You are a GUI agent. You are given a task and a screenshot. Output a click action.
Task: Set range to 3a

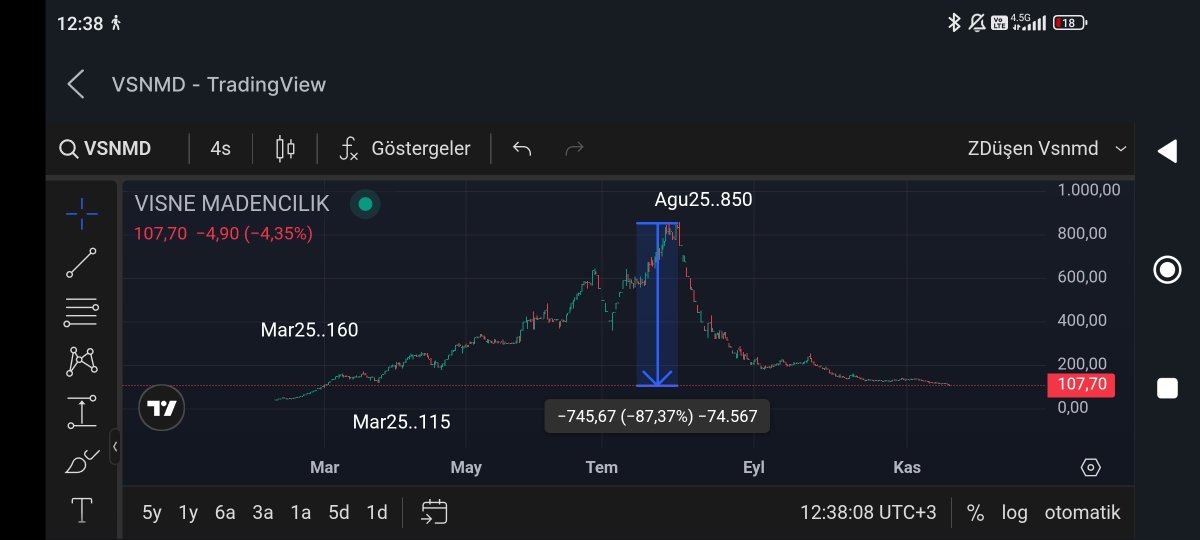point(263,513)
